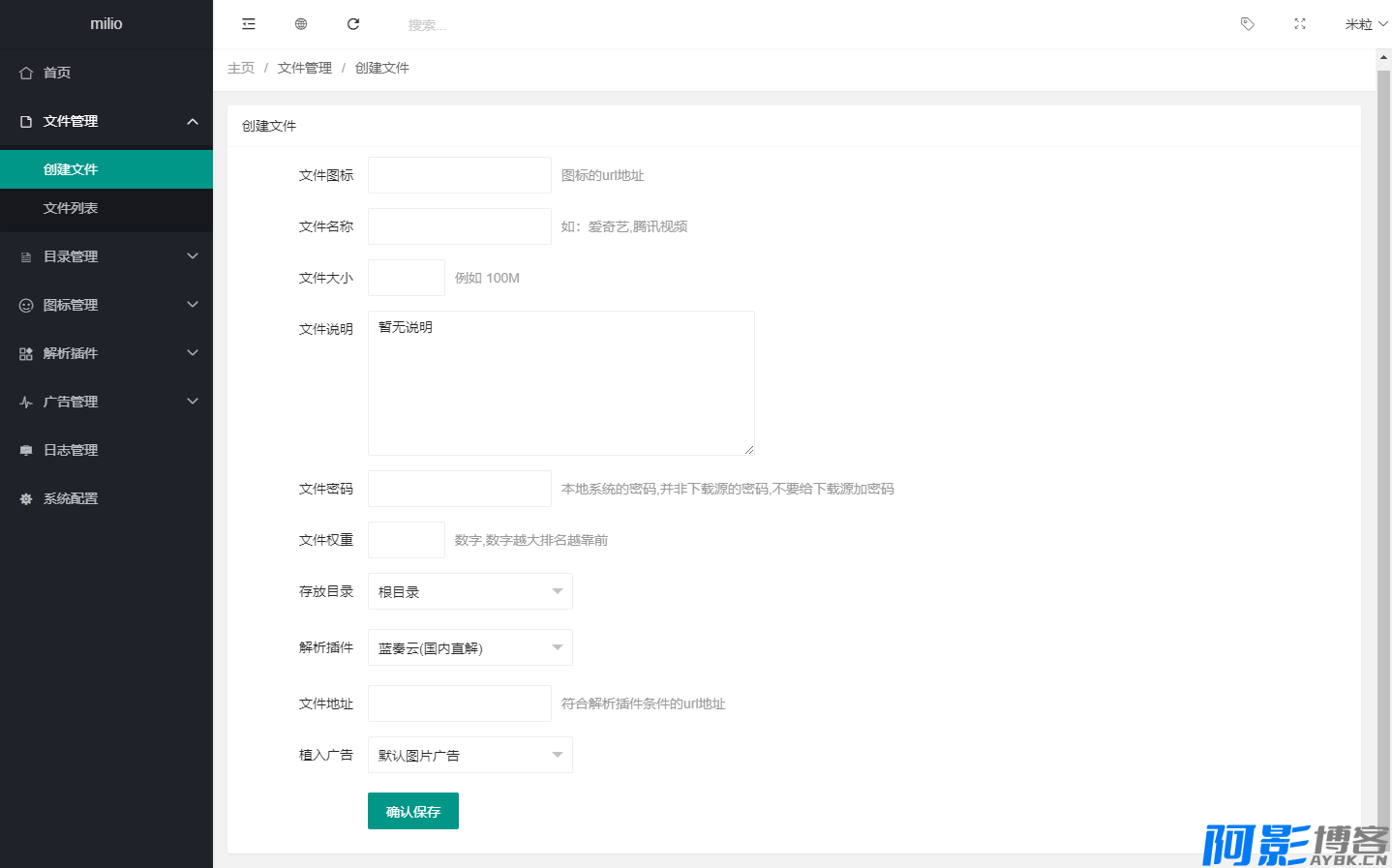This screenshot has height=868, width=1392.
Task: Expand the 图标管理 menu chevron
Action: point(193,305)
